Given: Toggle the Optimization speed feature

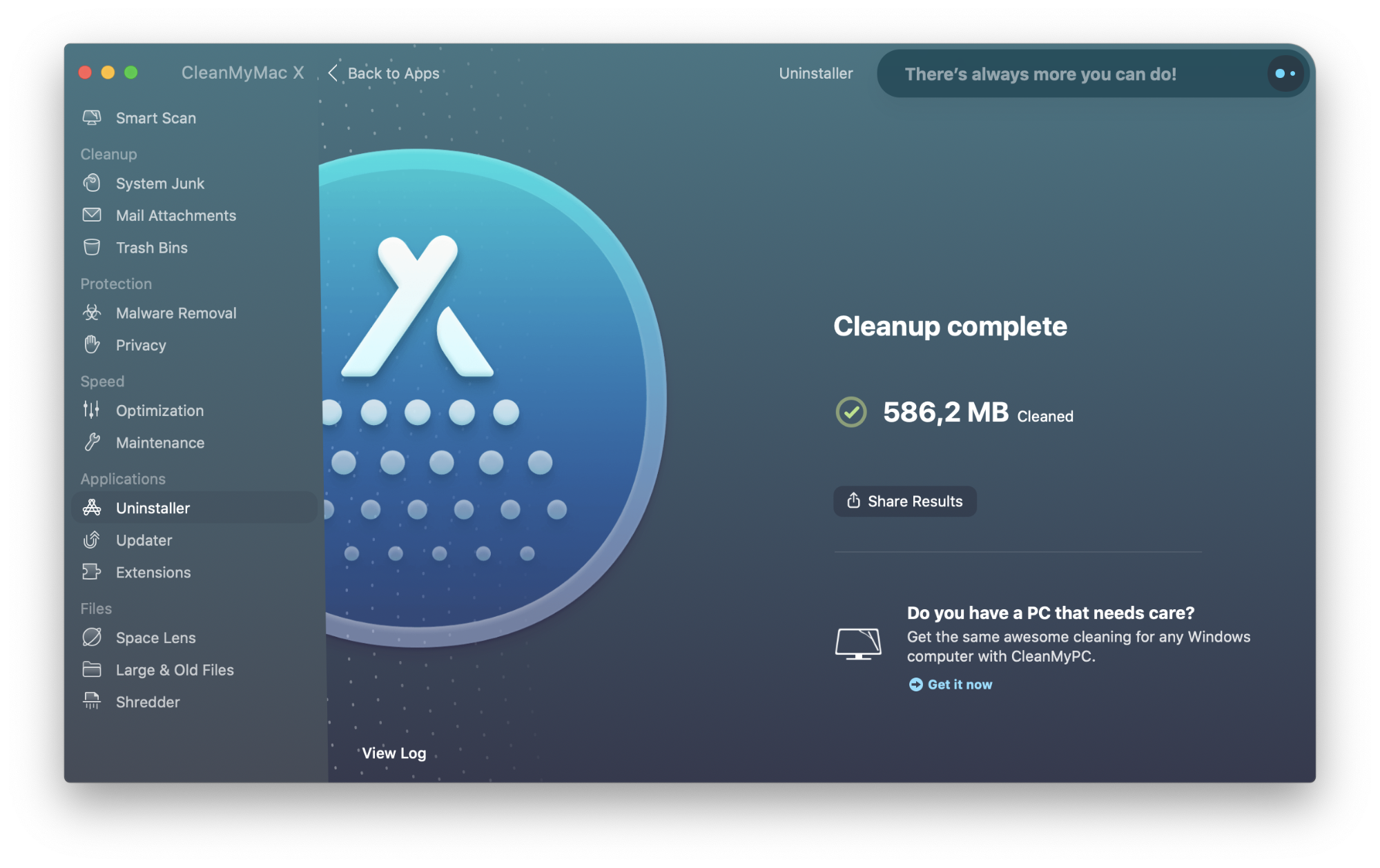Looking at the screenshot, I should [160, 410].
